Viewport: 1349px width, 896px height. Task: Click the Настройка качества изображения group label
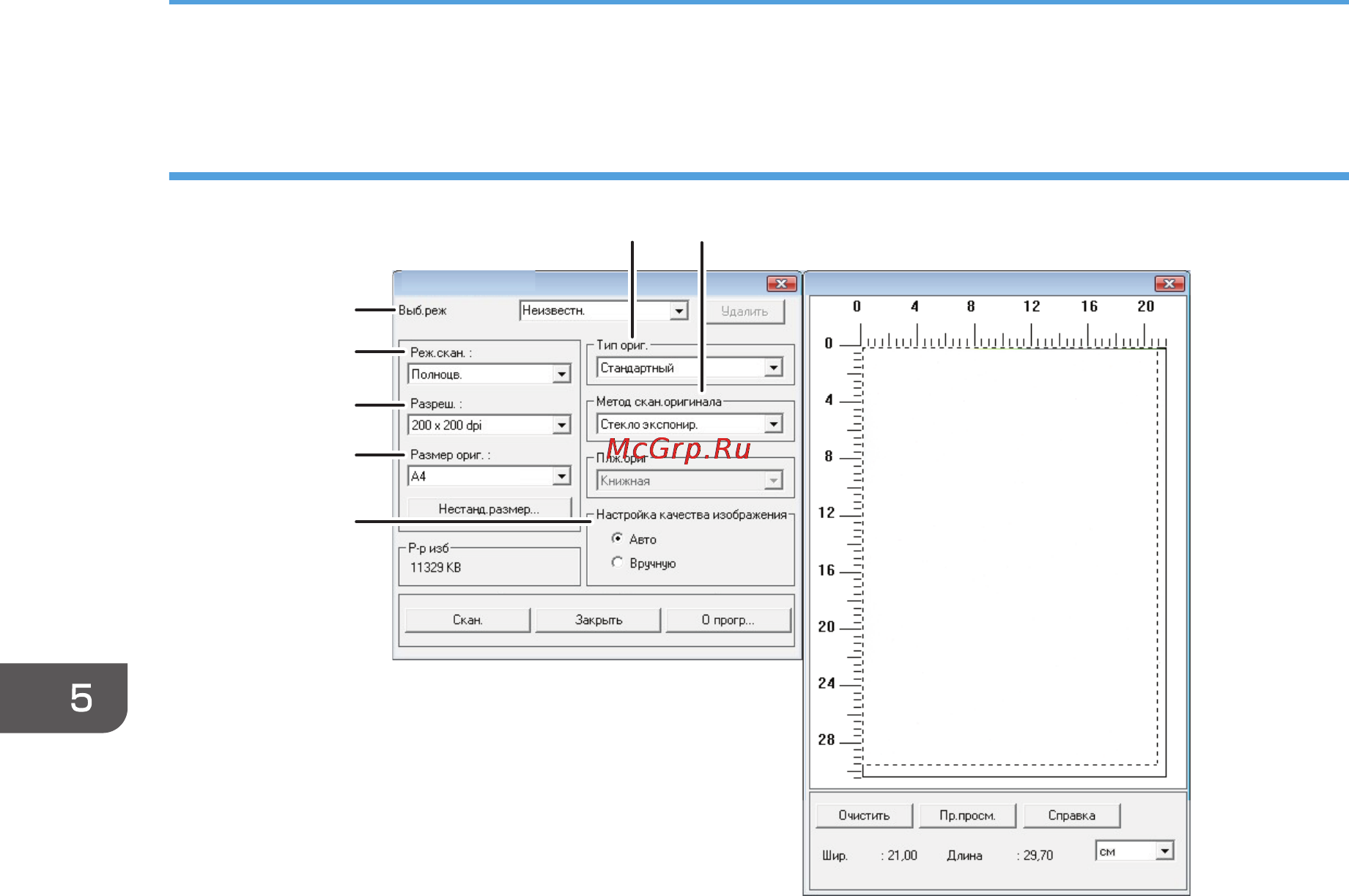tap(691, 515)
